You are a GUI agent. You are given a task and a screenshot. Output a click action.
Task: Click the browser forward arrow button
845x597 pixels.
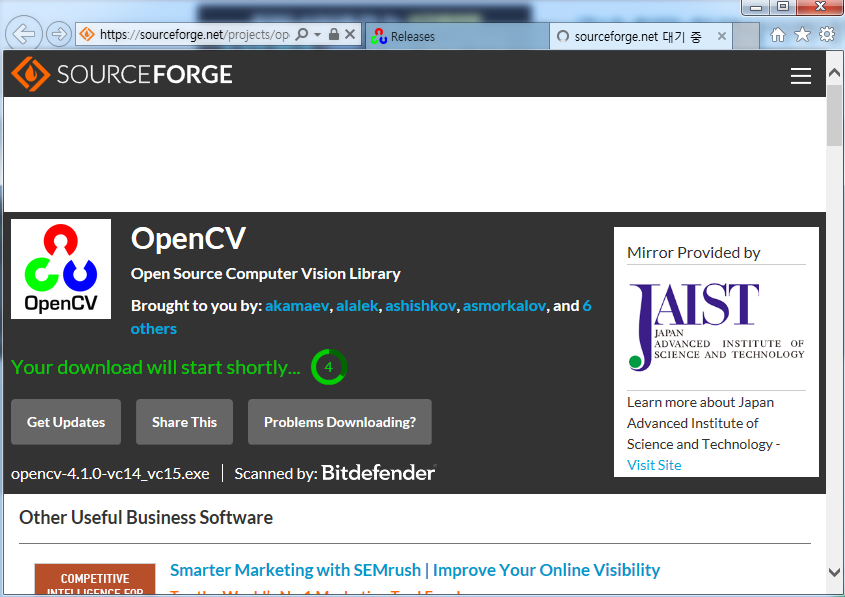[x=59, y=34]
